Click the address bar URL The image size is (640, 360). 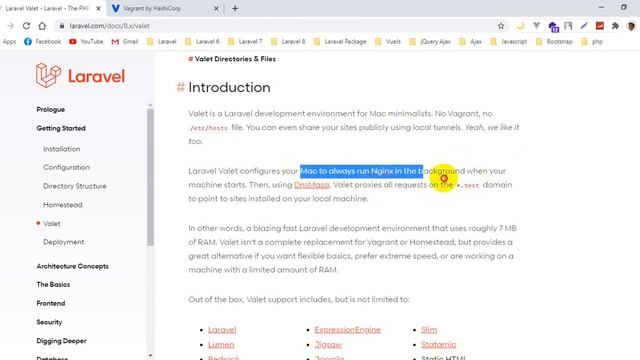click(109, 26)
